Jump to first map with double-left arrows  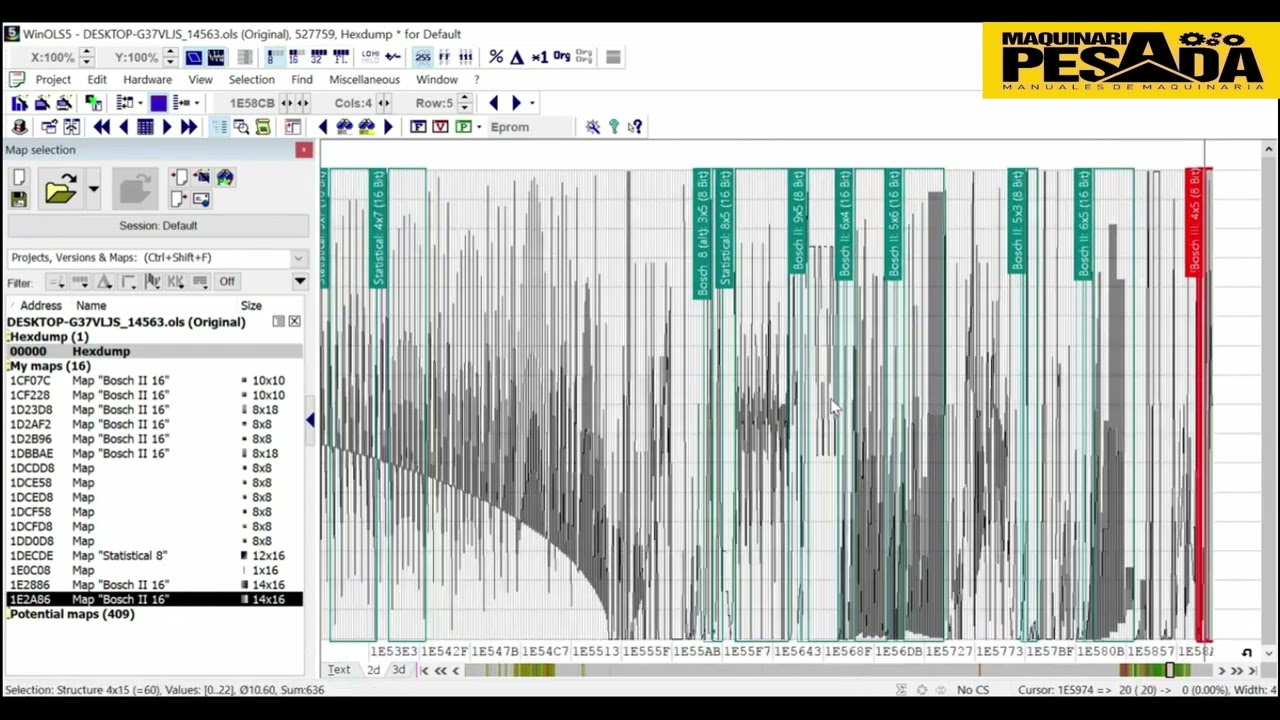click(101, 127)
